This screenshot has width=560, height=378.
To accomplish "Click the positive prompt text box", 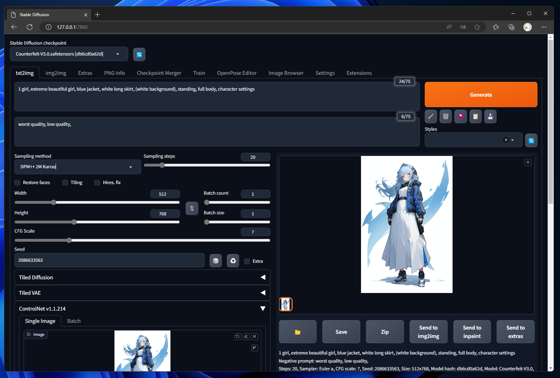I will (217, 96).
